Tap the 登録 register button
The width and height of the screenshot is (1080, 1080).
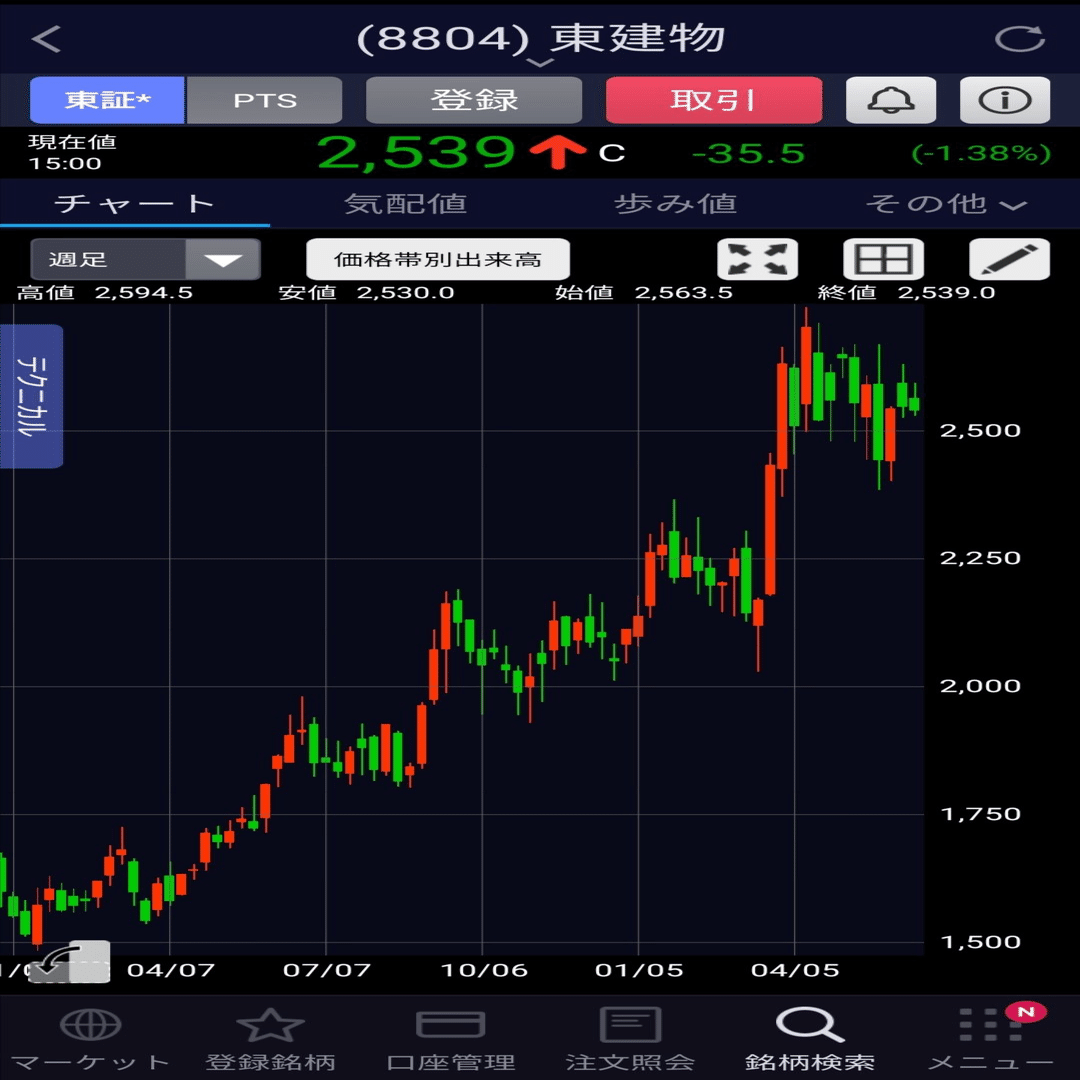click(474, 101)
